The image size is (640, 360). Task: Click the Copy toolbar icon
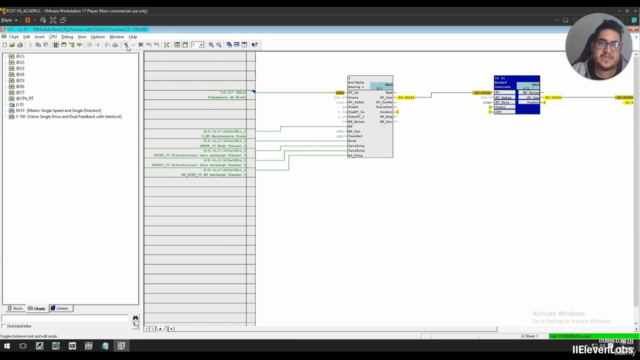(x=38, y=45)
